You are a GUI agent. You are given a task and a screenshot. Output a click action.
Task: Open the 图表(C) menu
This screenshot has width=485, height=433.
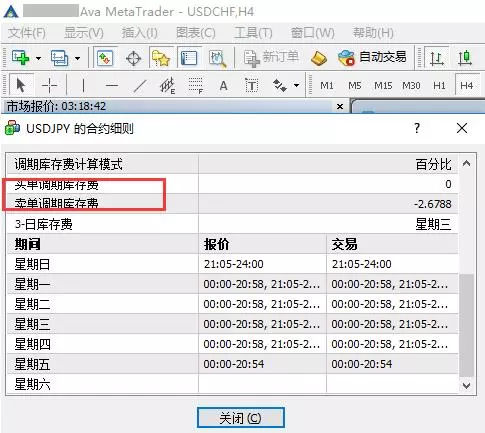196,33
